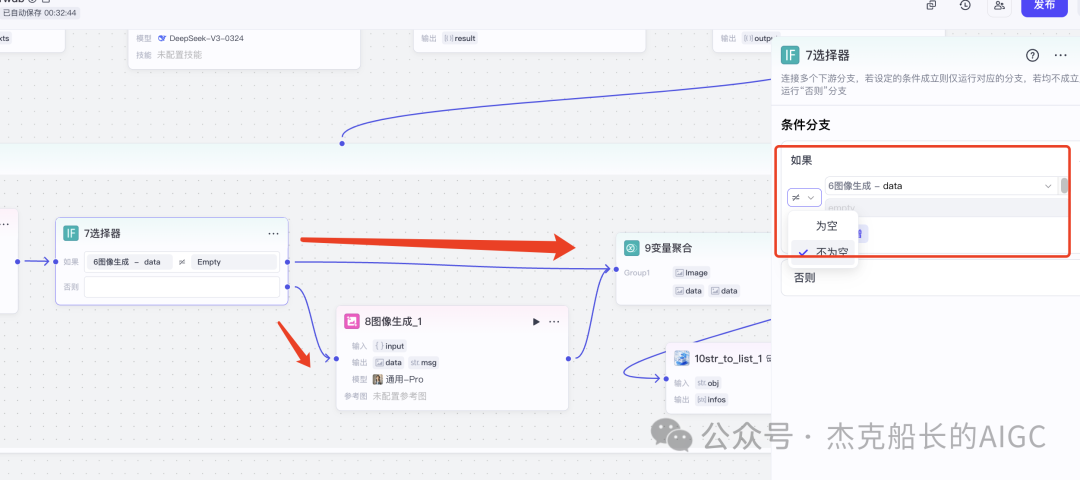The width and height of the screenshot is (1080, 480).
Task: Select the 7选择器 node title on canvas
Action: click(x=102, y=233)
